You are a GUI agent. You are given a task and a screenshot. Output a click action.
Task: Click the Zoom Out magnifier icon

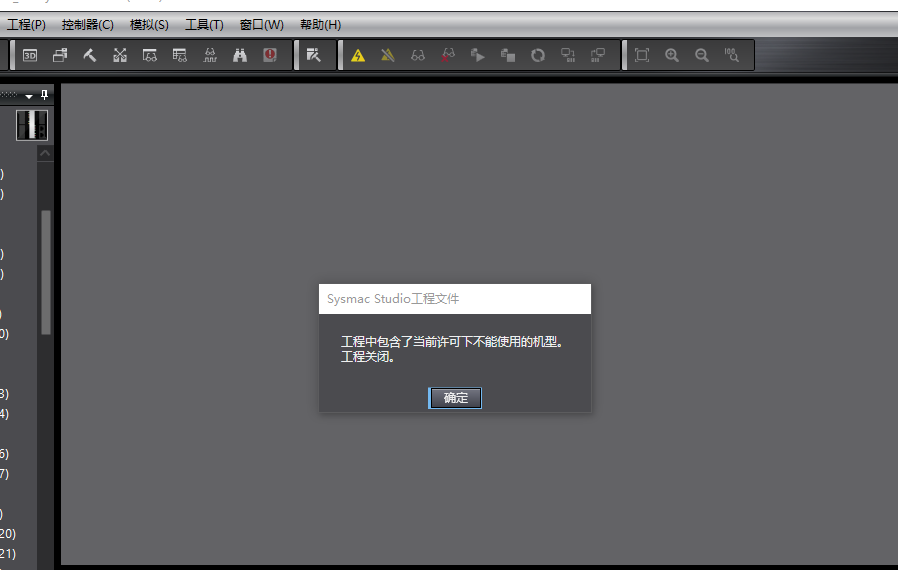pos(702,55)
